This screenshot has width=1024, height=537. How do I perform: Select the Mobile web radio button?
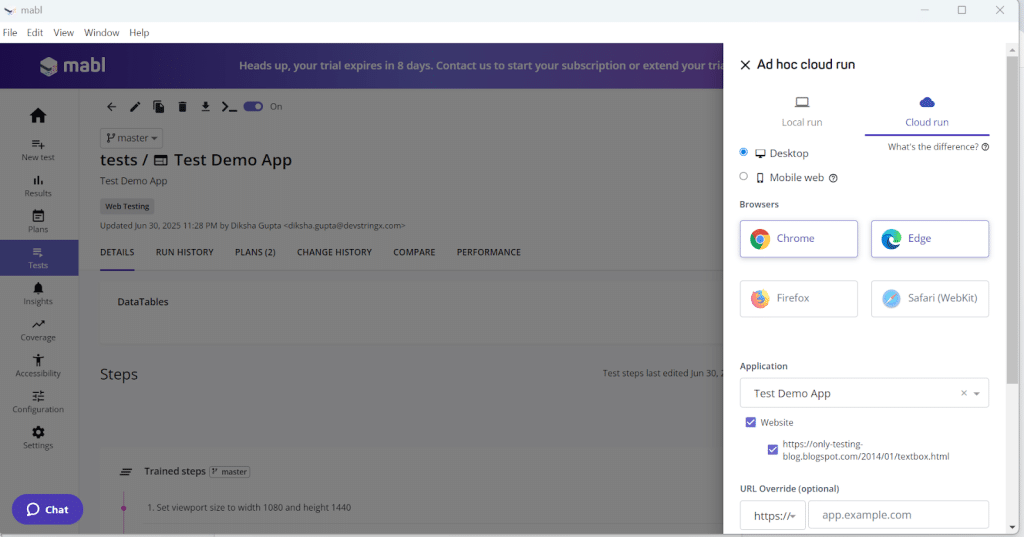(x=743, y=176)
